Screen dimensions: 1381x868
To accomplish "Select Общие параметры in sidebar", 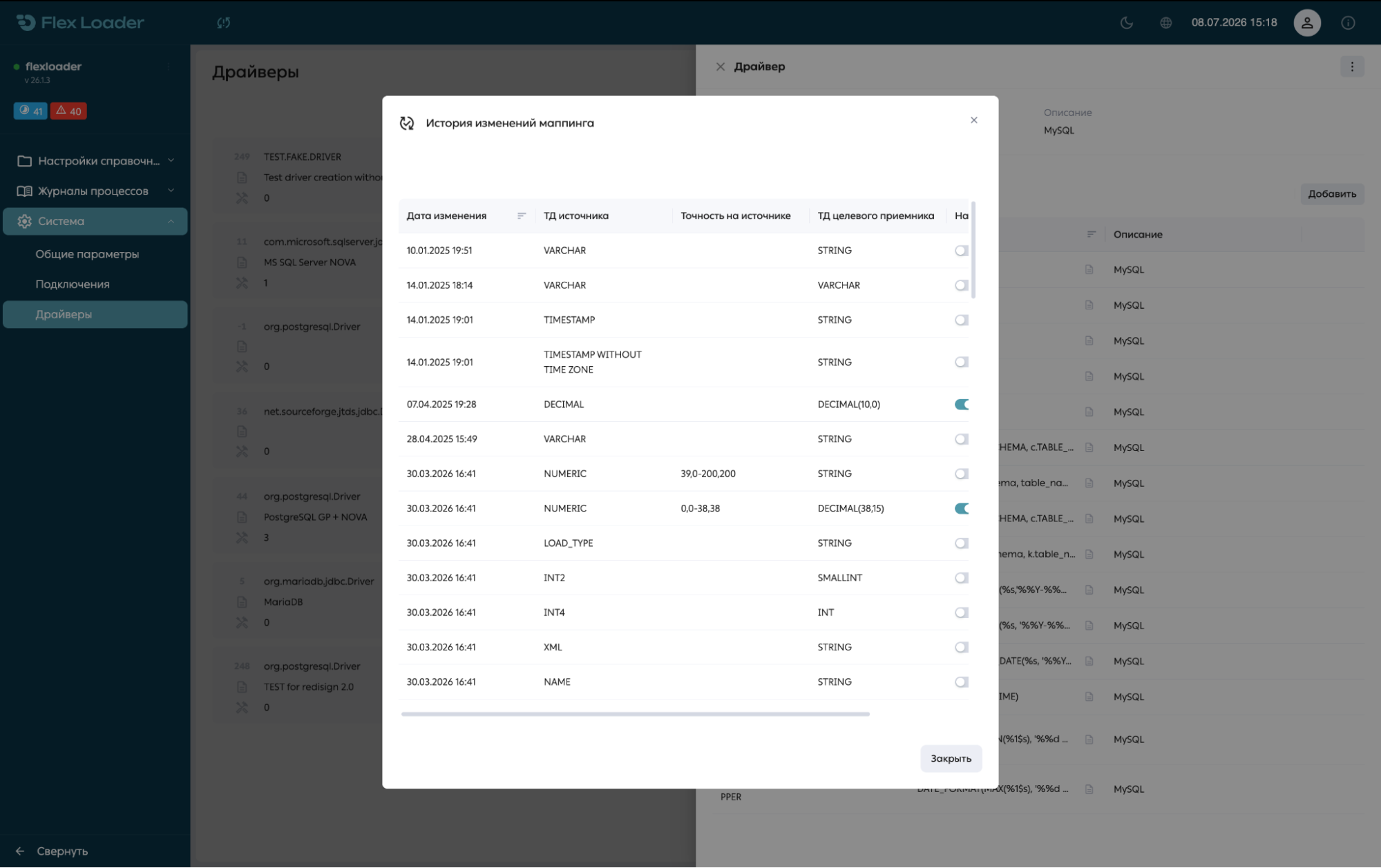I will (87, 254).
